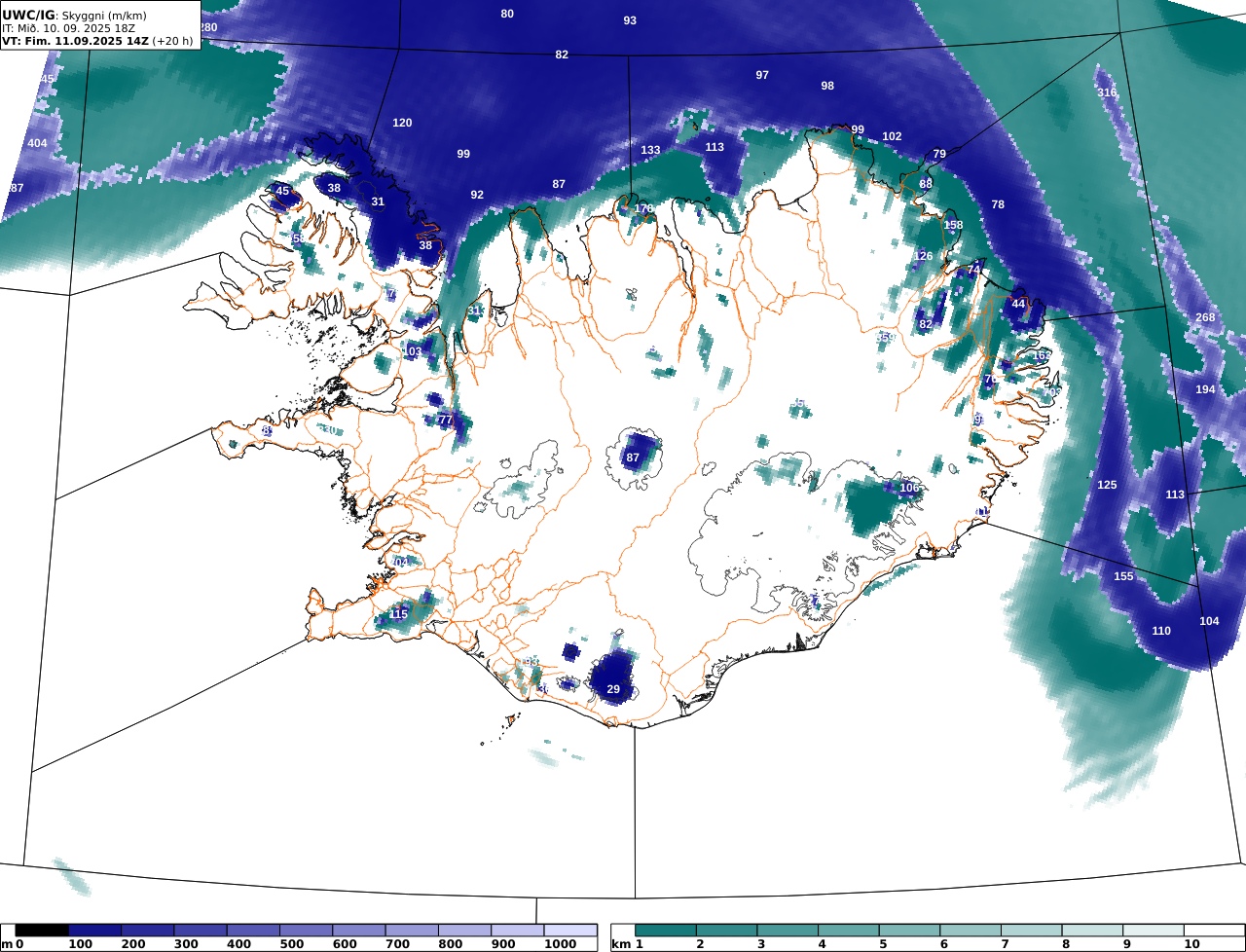
Task: Click the value 316 in far northeast
Action: (1107, 92)
